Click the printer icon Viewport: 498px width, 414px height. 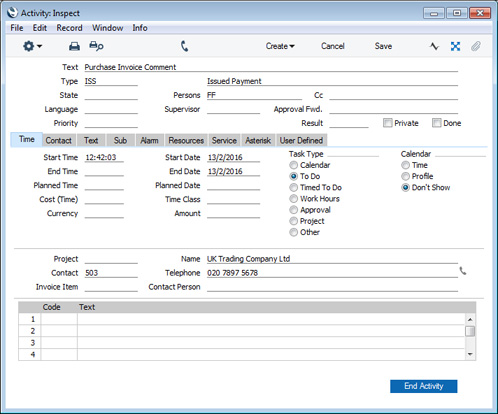(74, 46)
